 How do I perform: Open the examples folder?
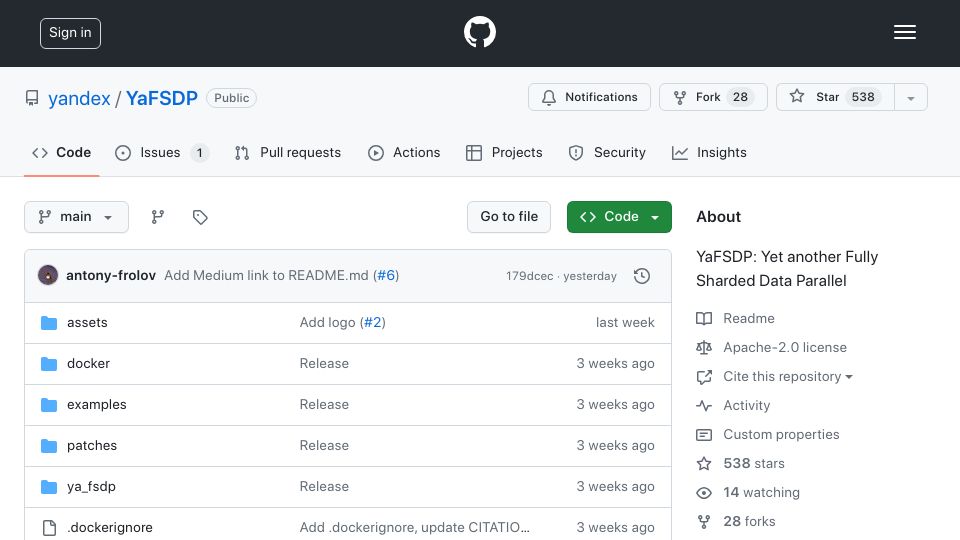coord(97,405)
